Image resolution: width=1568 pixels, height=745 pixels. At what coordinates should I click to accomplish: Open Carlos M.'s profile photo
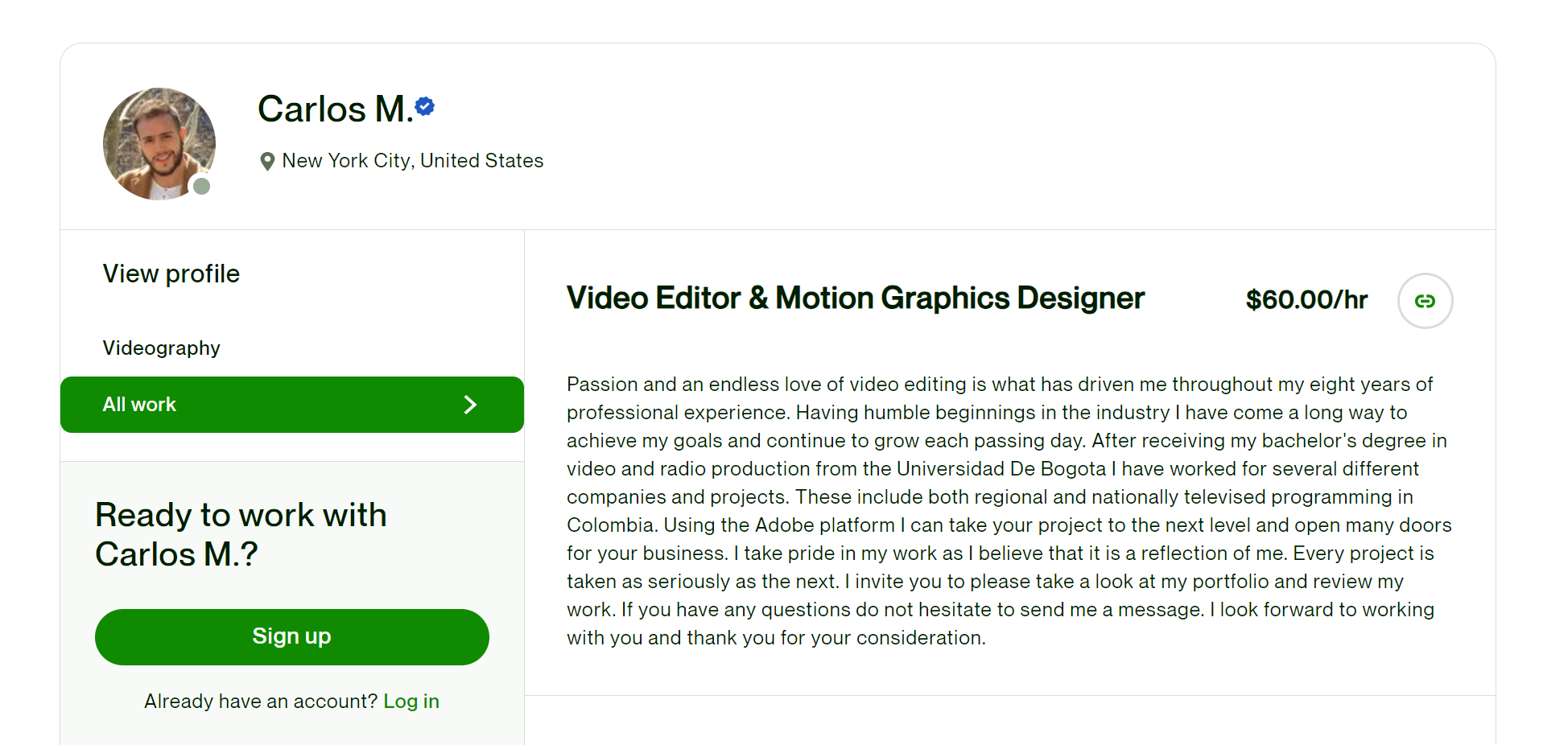tap(159, 143)
